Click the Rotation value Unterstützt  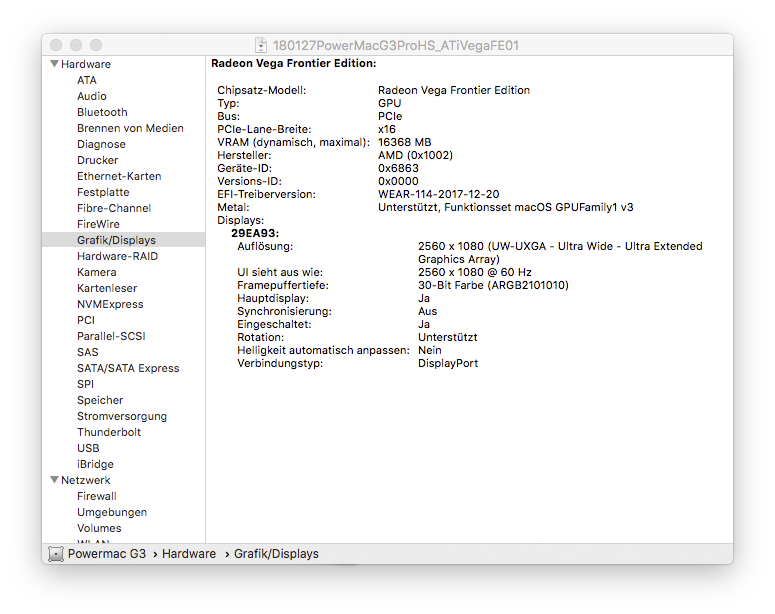tap(448, 337)
